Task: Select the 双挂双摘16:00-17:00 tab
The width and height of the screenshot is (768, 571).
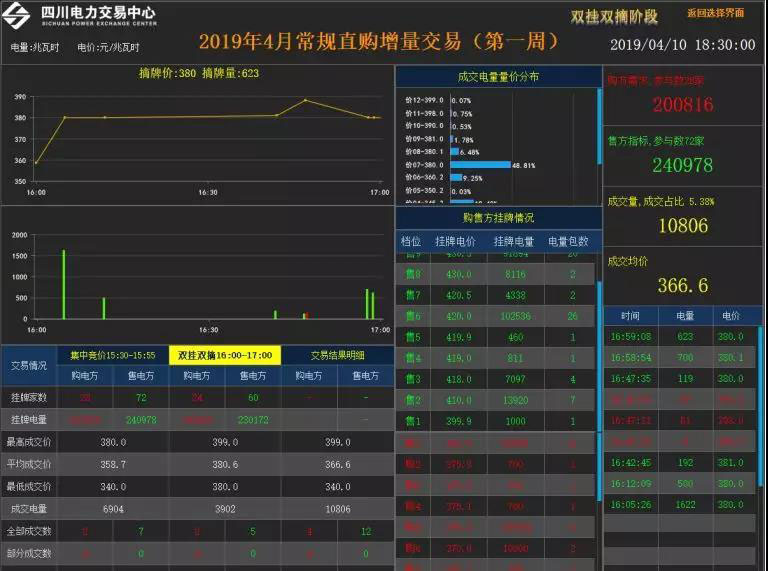Action: (225, 355)
